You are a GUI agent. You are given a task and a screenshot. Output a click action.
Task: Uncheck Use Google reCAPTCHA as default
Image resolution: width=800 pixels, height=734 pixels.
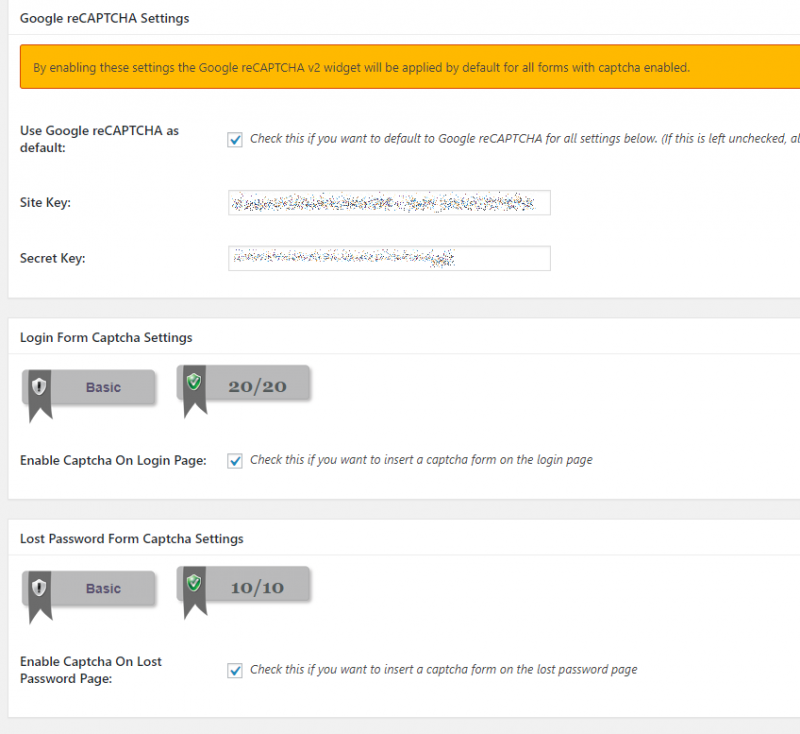234,140
